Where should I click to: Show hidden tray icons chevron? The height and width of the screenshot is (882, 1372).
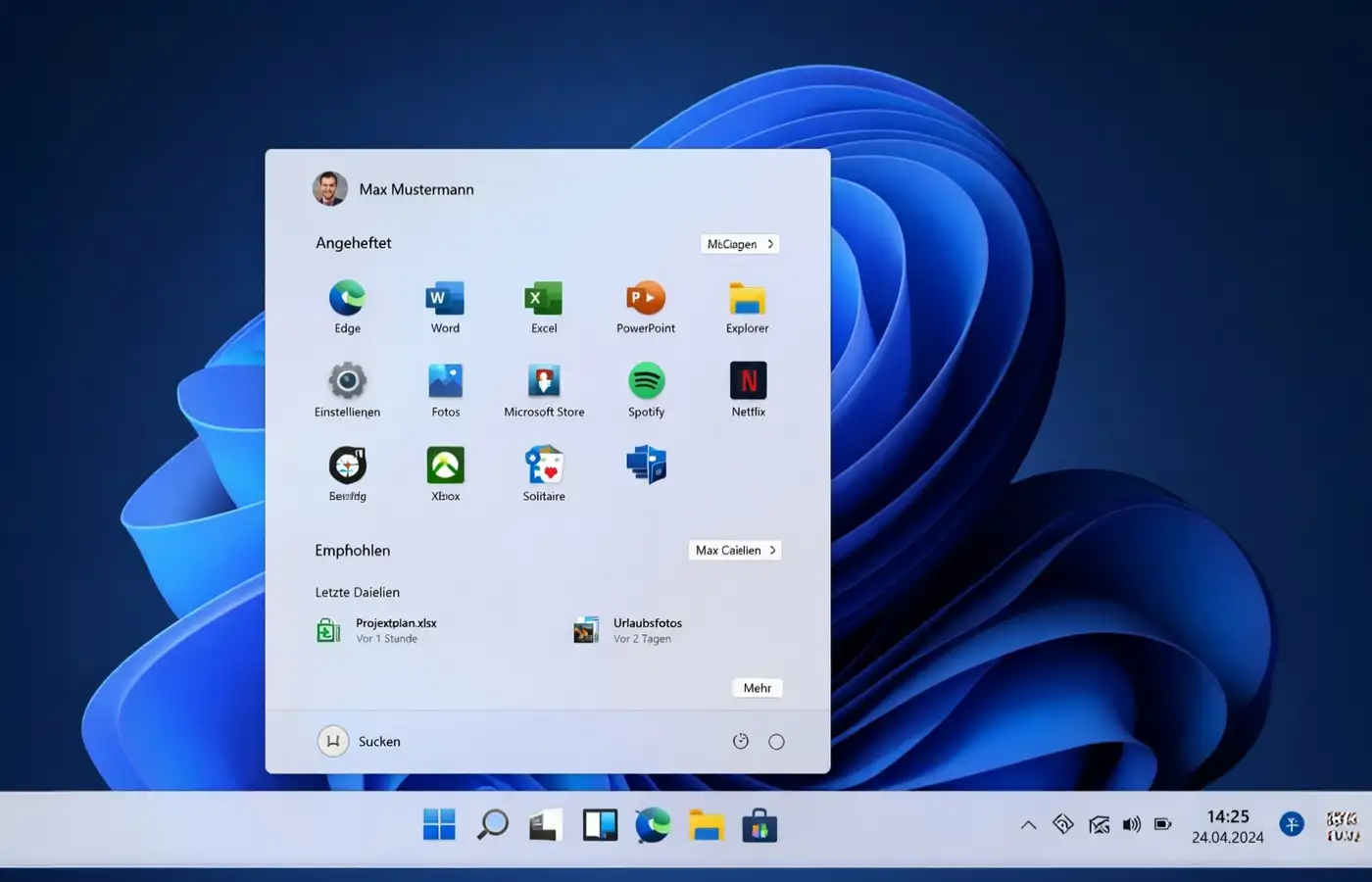coord(1028,825)
